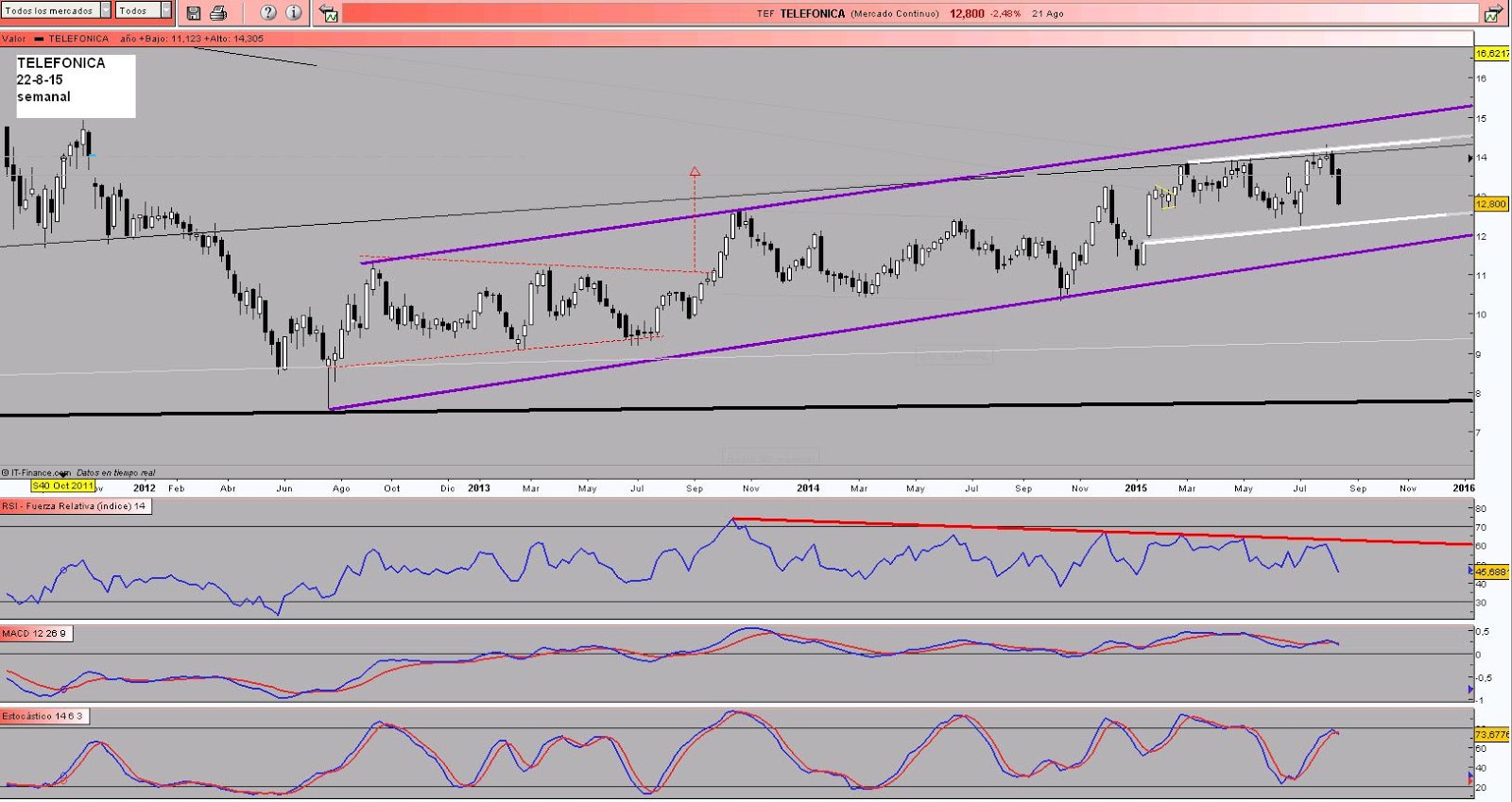Click the TELEFONICA name in the chart legend

click(x=79, y=39)
